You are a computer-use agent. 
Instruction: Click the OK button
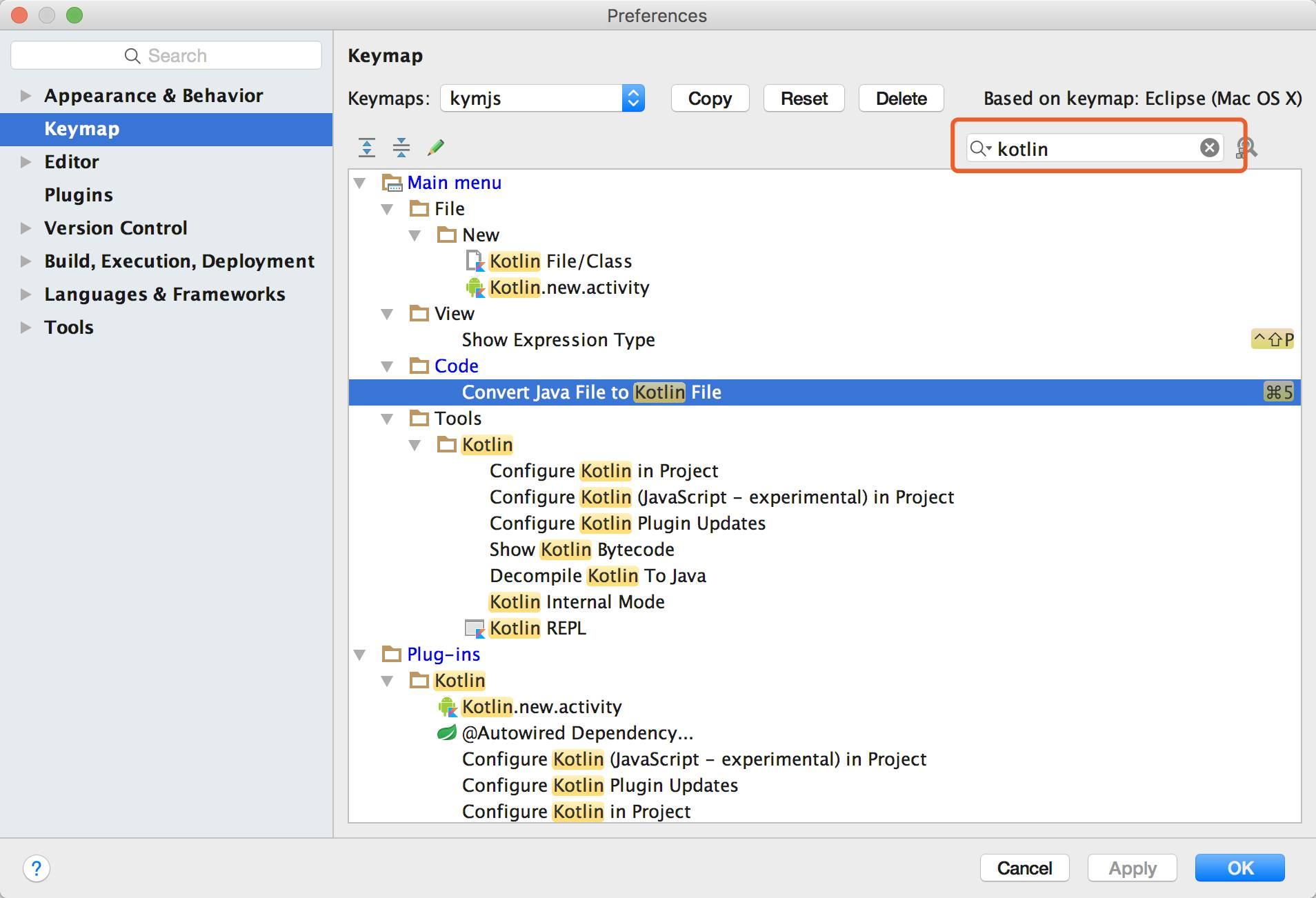1239,868
